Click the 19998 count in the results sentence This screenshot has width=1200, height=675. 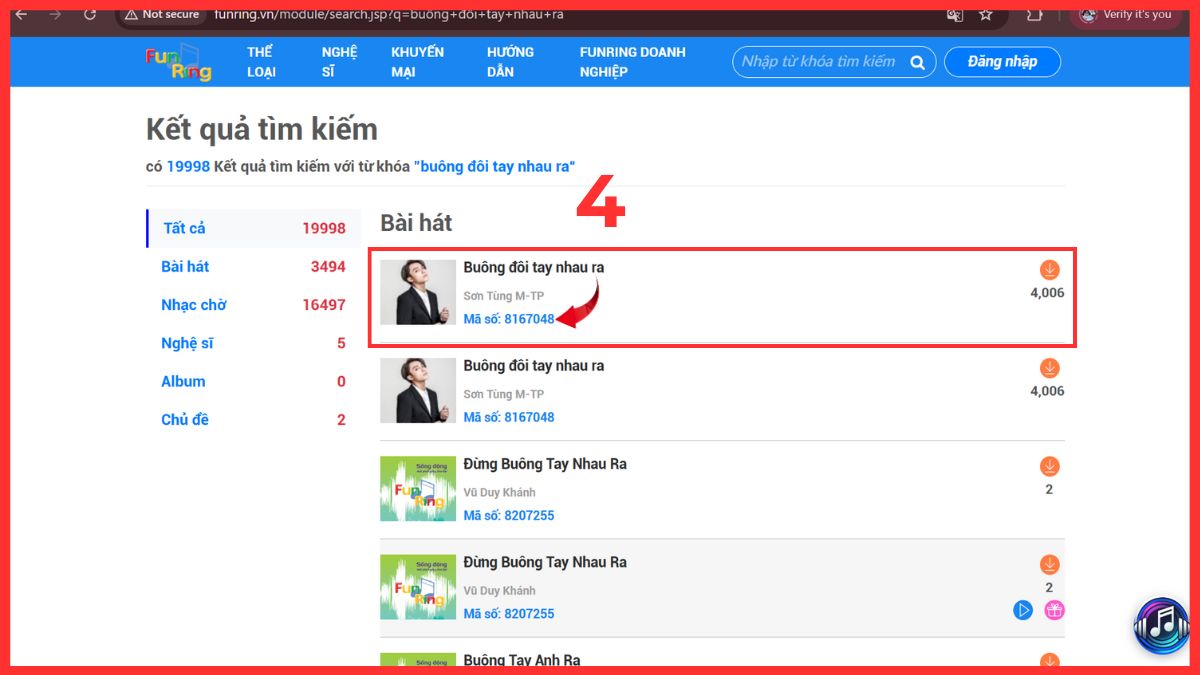tap(188, 166)
